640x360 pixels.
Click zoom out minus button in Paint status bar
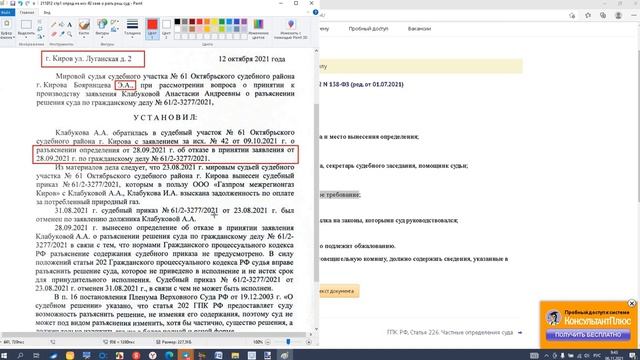coord(268,342)
